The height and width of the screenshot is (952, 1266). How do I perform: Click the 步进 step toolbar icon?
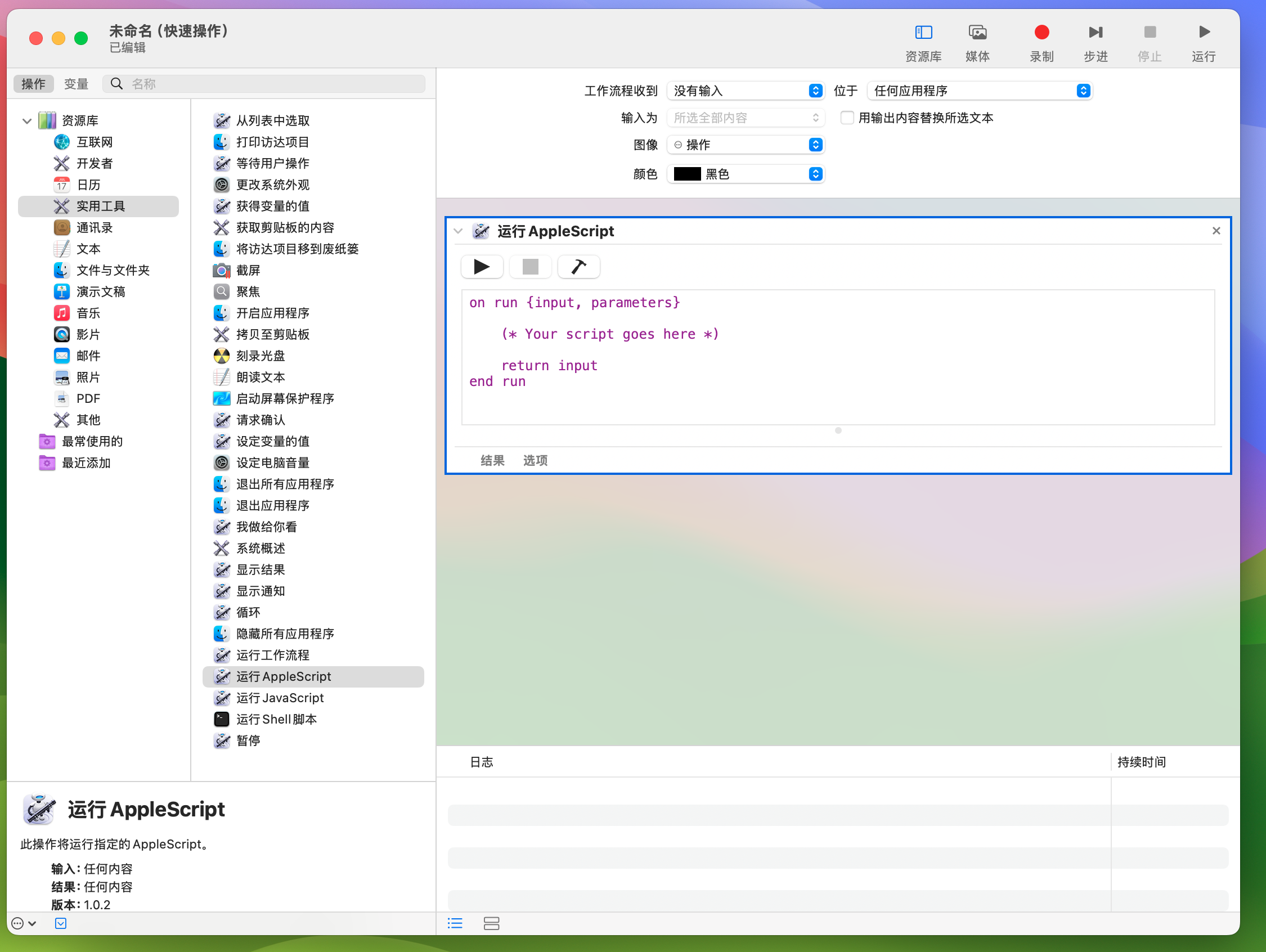pos(1095,42)
